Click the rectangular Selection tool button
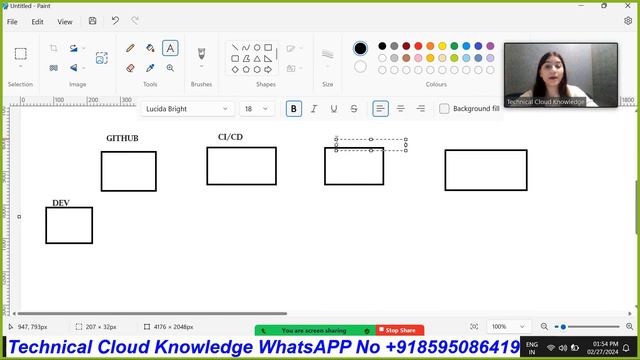The image size is (640, 360). (20, 53)
